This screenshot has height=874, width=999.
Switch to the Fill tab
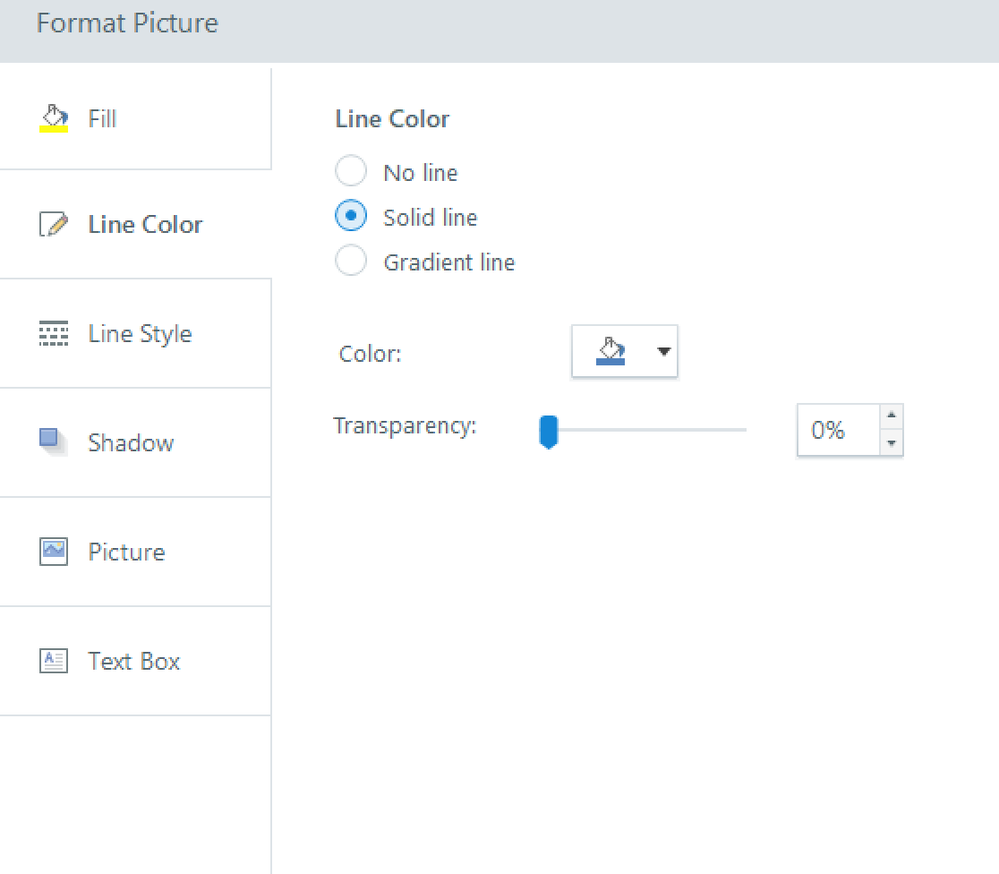102,119
